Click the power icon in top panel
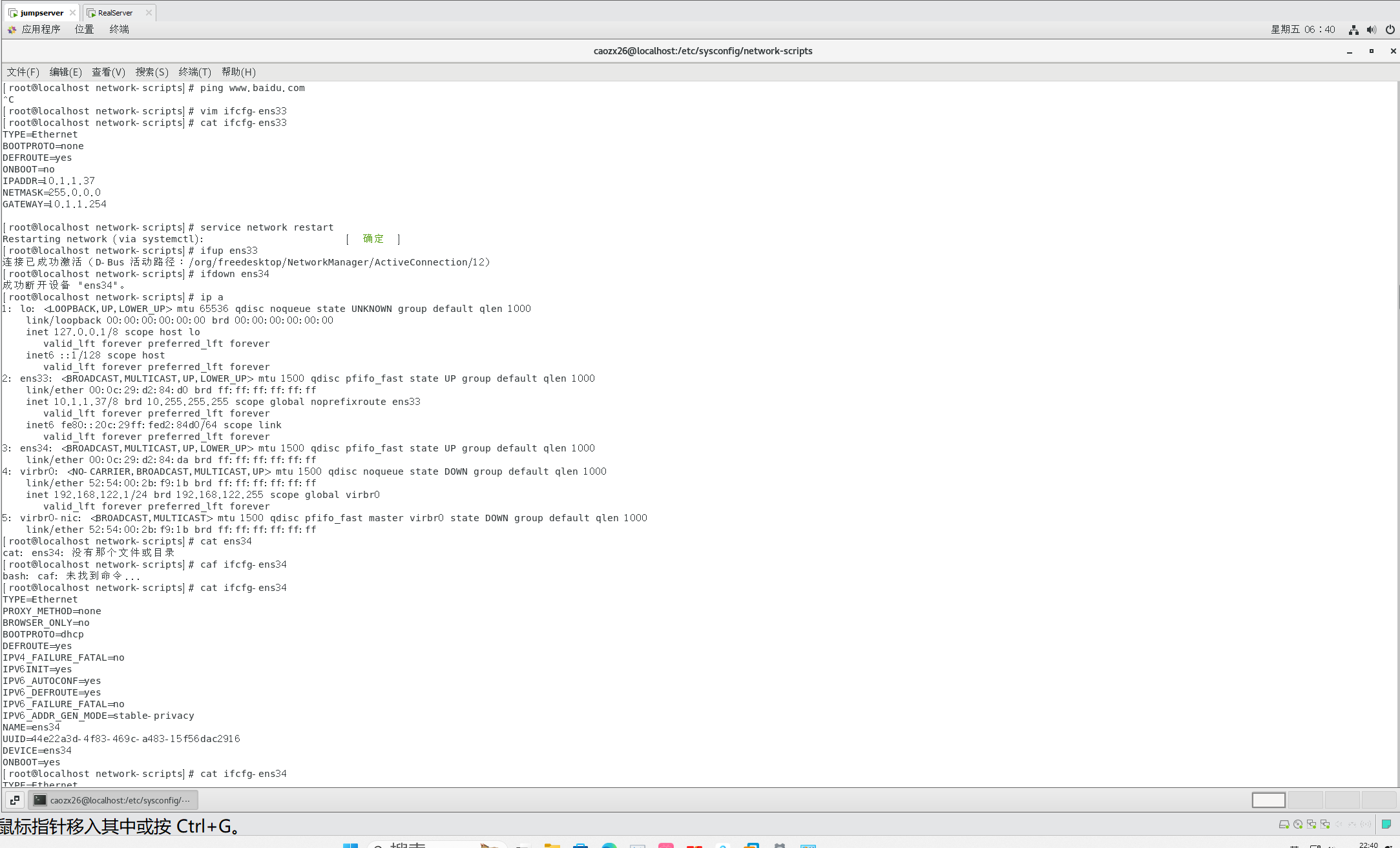Viewport: 1400px width, 848px height. [x=1390, y=30]
